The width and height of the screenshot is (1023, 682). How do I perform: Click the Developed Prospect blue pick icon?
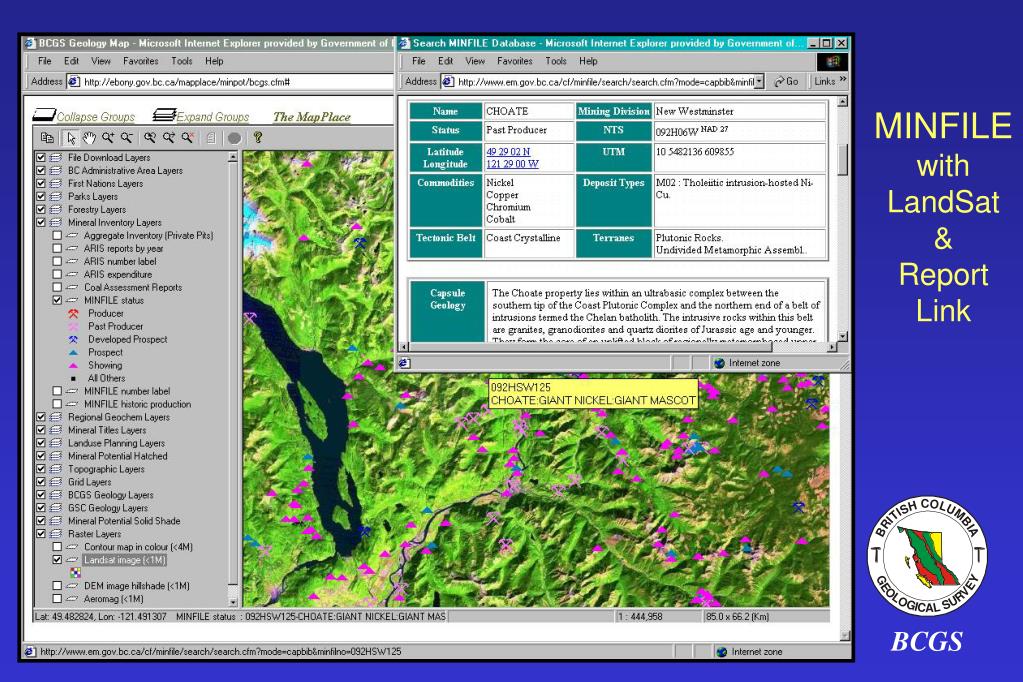pos(73,339)
